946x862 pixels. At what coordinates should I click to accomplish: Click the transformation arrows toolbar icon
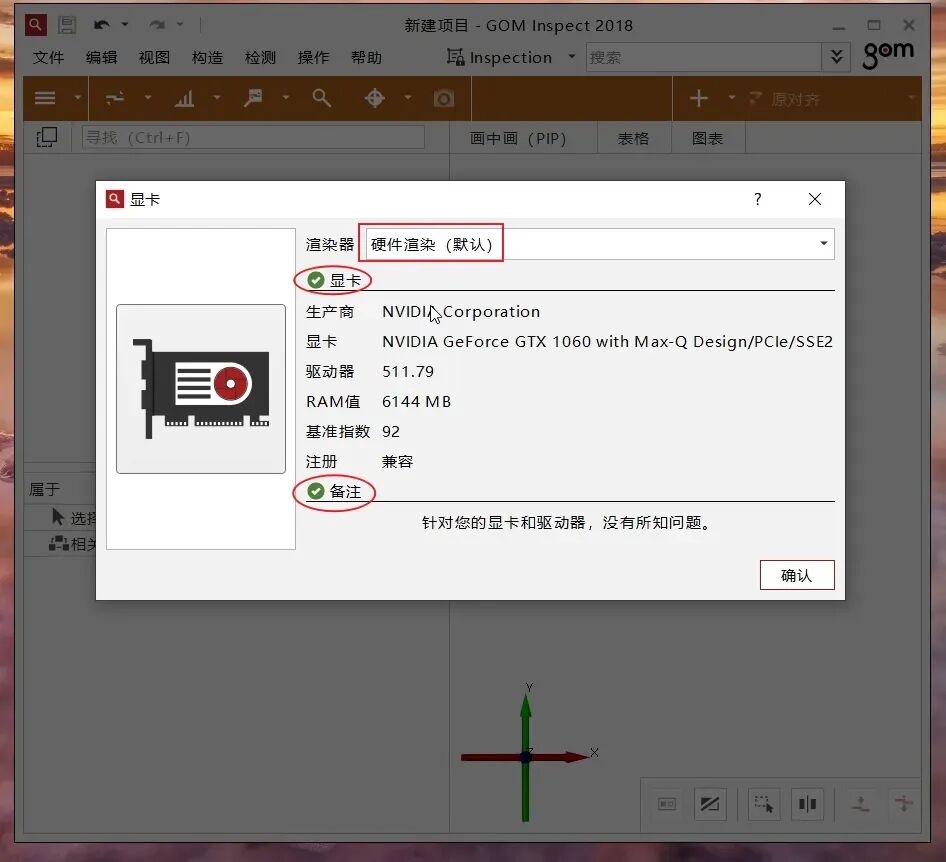pyautogui.click(x=115, y=98)
